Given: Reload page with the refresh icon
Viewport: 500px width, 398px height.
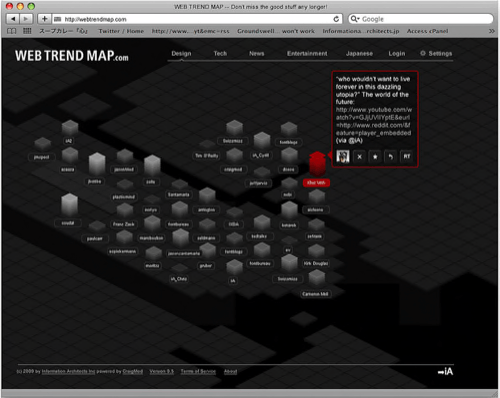Looking at the screenshot, I should click(x=336, y=19).
